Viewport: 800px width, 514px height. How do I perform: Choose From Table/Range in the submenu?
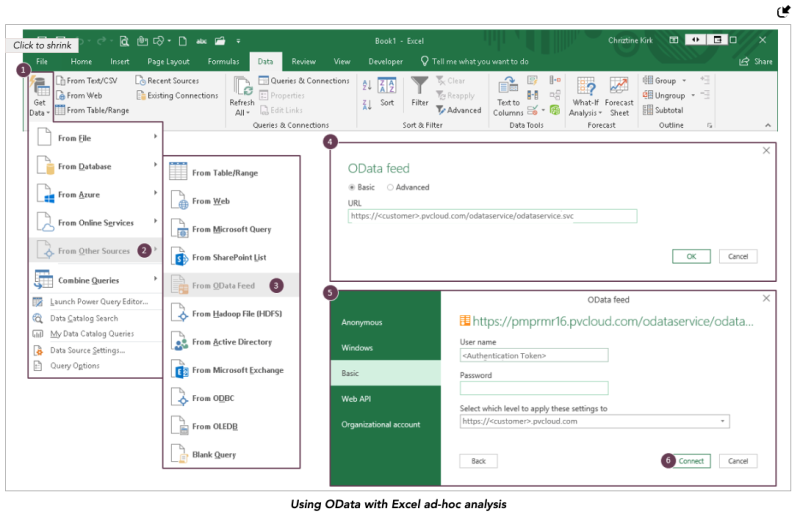231,173
